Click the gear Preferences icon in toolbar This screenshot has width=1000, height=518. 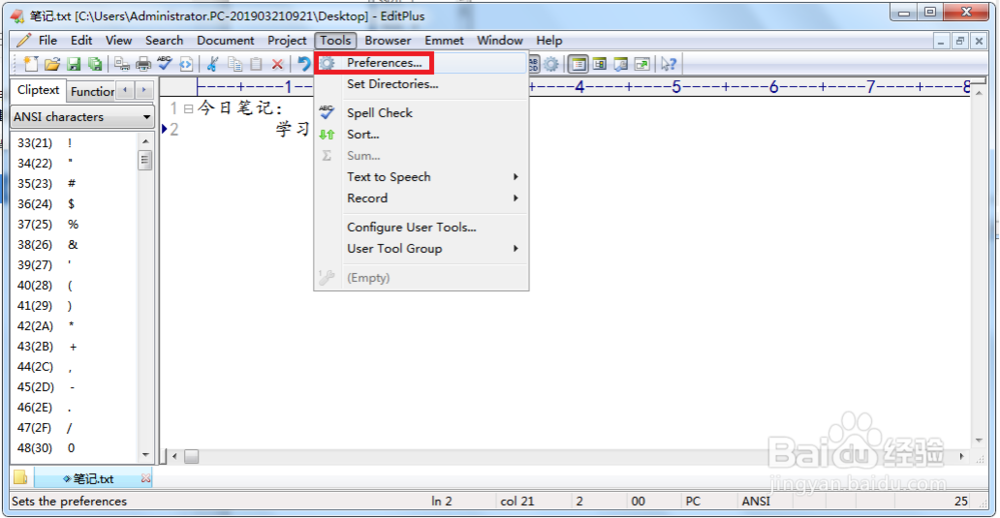point(551,64)
